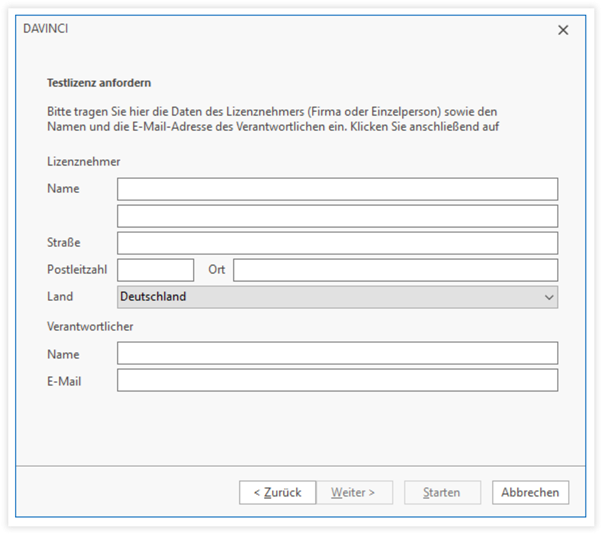The width and height of the screenshot is (602, 534).
Task: Click the Postleitzahl label
Action: (77, 270)
